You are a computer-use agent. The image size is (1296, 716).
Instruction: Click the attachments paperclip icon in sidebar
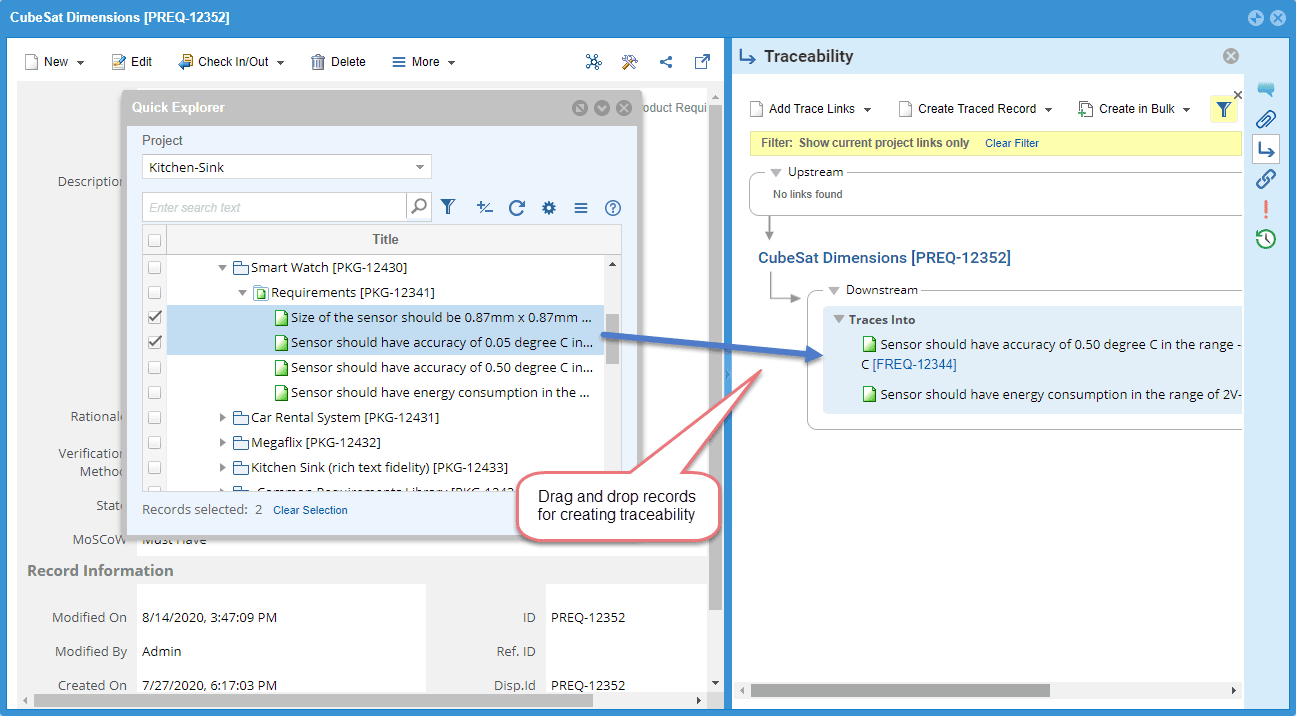1266,120
